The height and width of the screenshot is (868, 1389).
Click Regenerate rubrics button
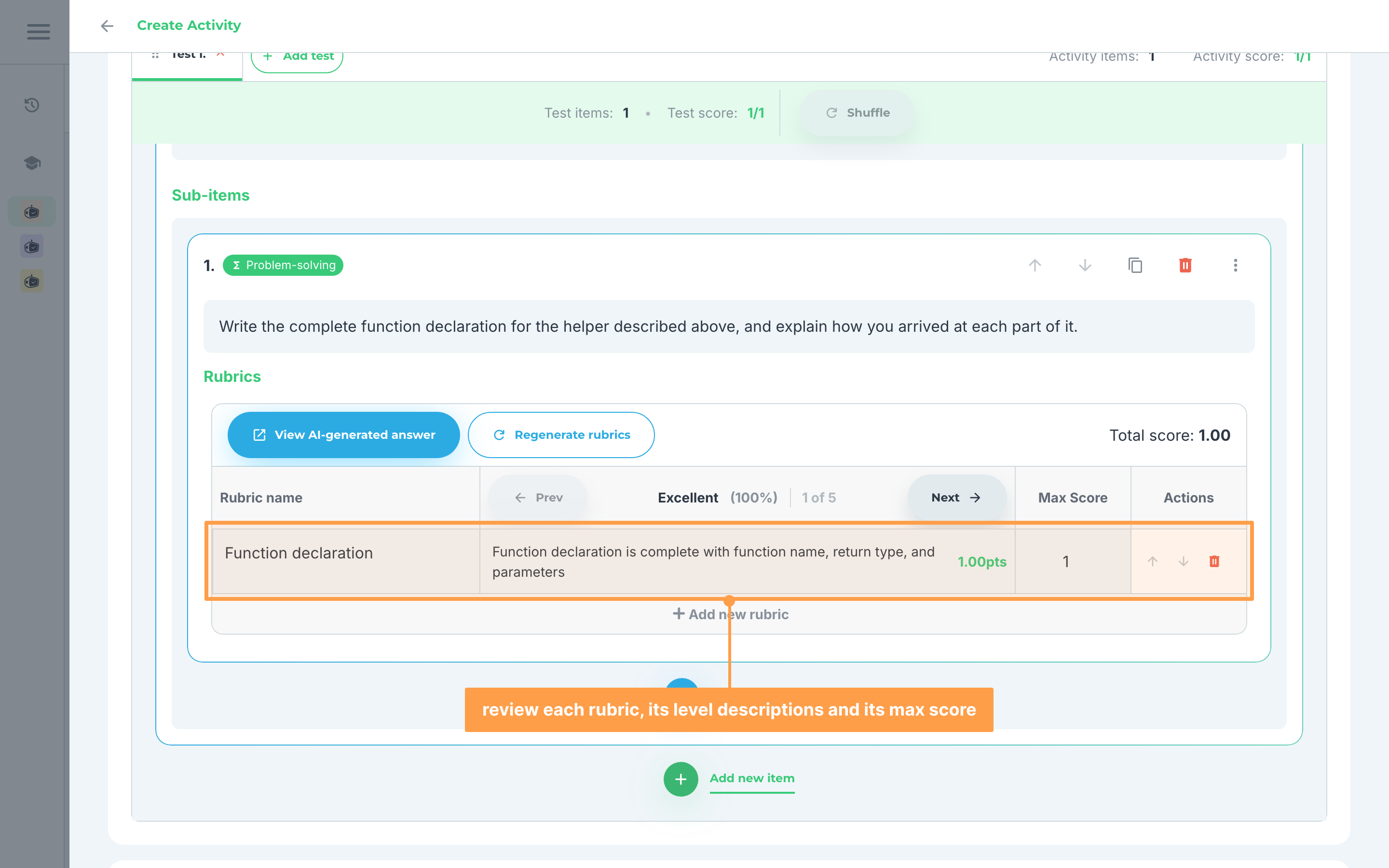pos(561,435)
